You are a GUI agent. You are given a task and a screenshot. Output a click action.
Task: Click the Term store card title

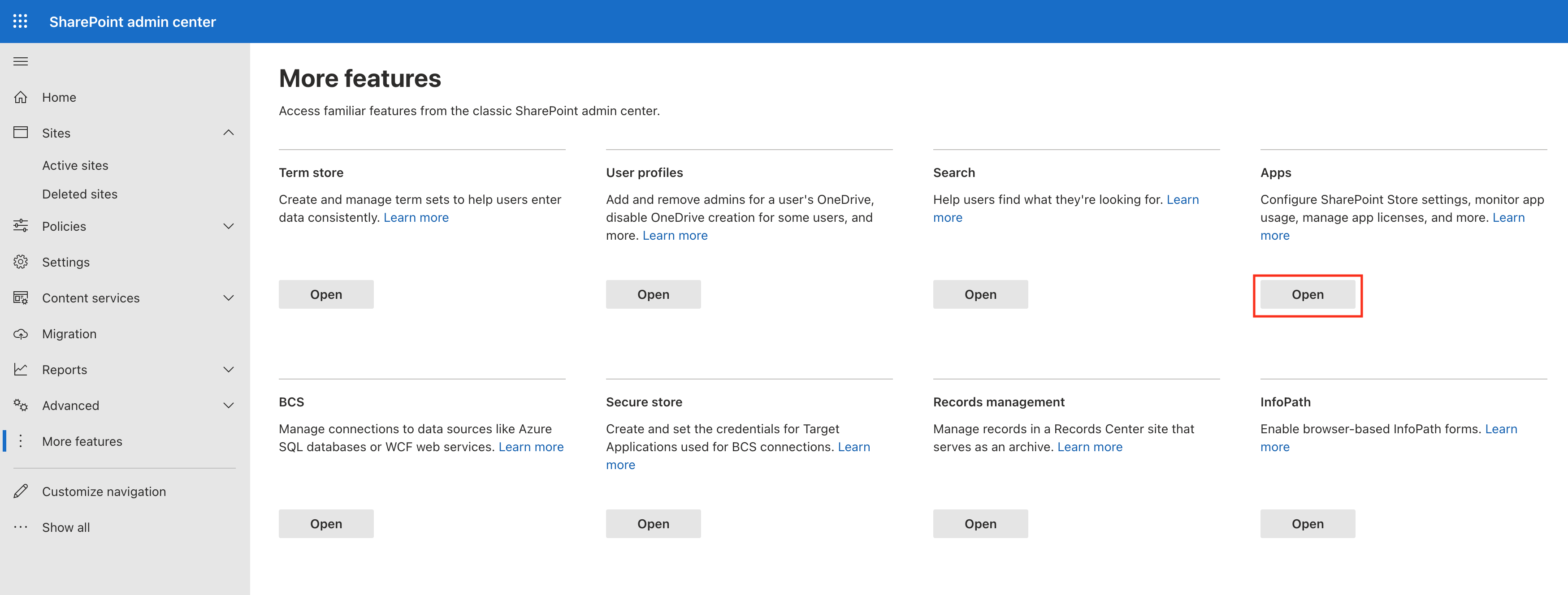[x=311, y=173]
